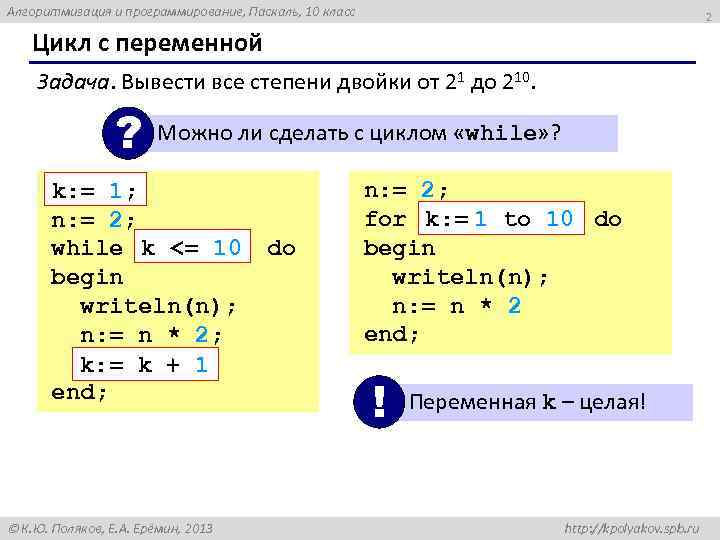Click the text 'Можно ли сделать с циклом while?'
This screenshot has height=540, width=720.
pyautogui.click(x=359, y=133)
